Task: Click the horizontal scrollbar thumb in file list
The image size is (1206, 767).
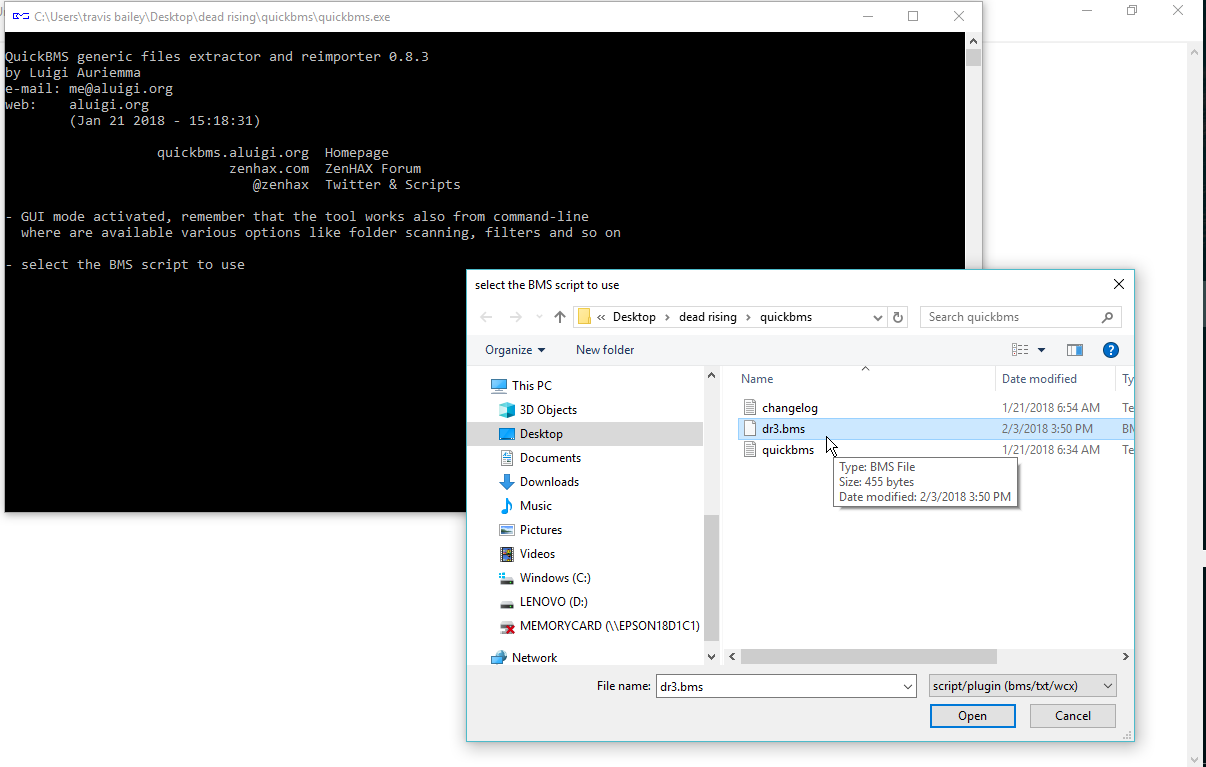Action: (869, 657)
